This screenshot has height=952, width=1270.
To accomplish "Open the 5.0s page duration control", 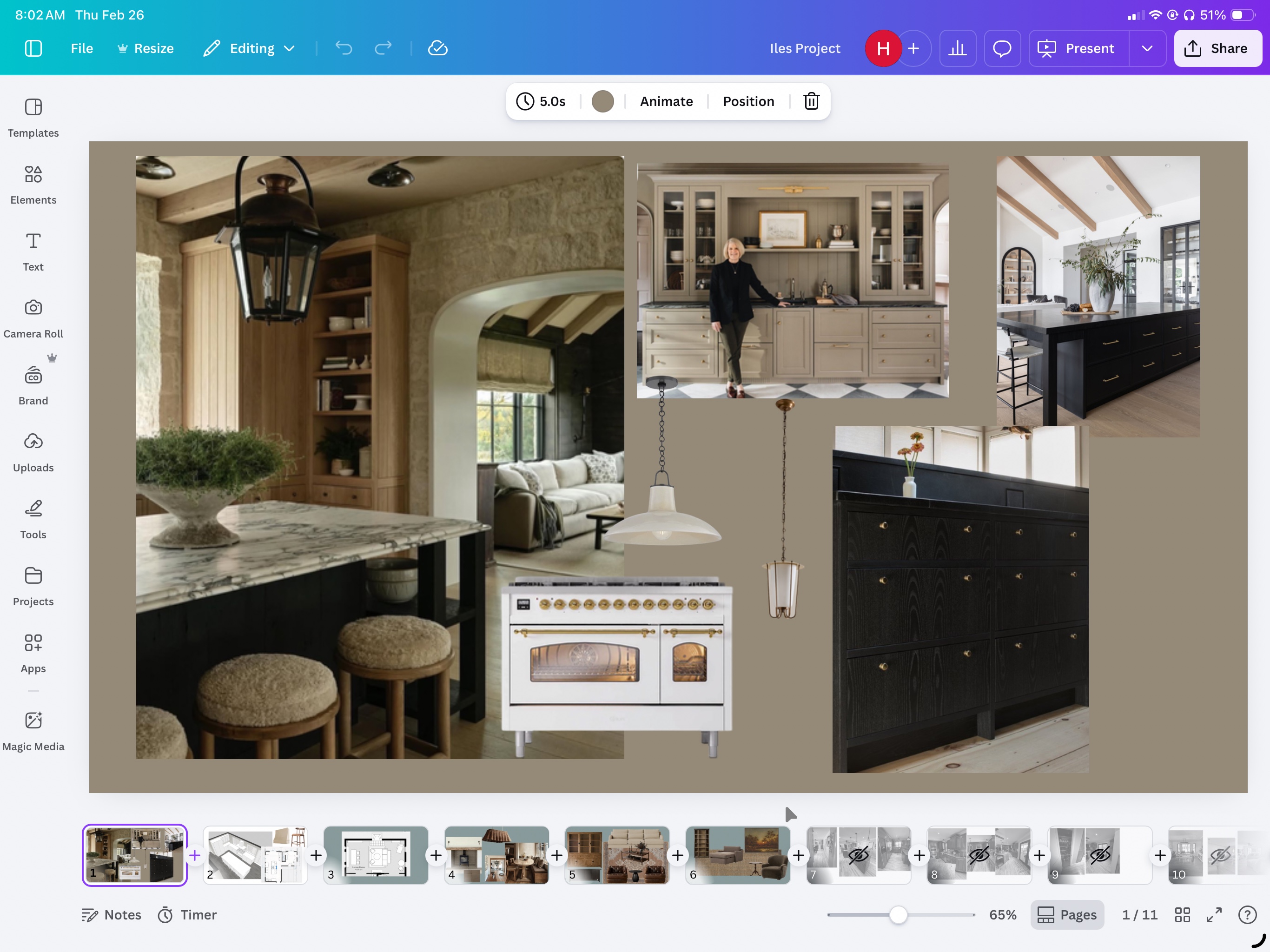I will tap(541, 101).
